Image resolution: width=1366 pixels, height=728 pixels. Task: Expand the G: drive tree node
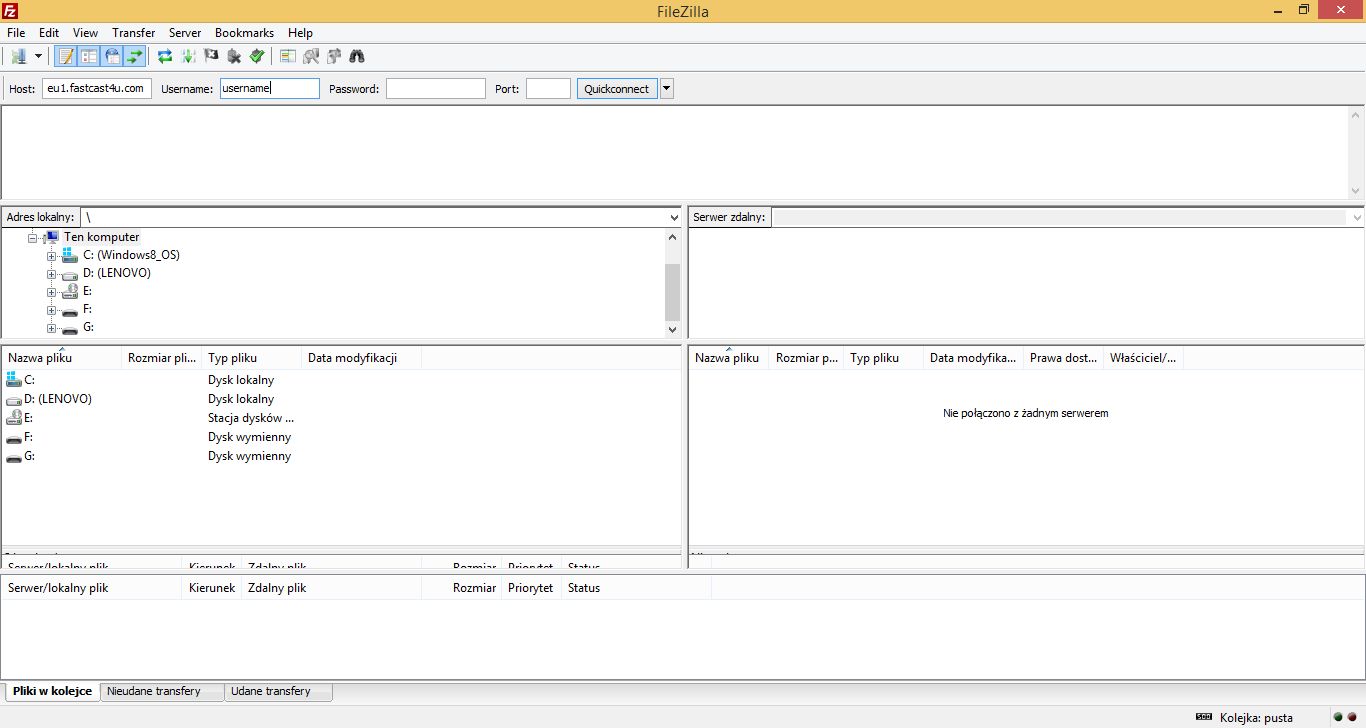pyautogui.click(x=51, y=328)
